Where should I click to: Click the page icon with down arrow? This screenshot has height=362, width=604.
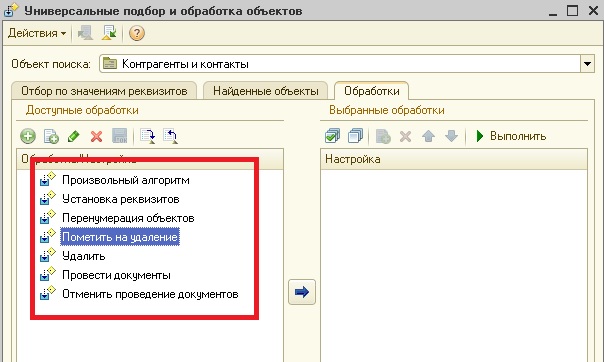[x=148, y=136]
